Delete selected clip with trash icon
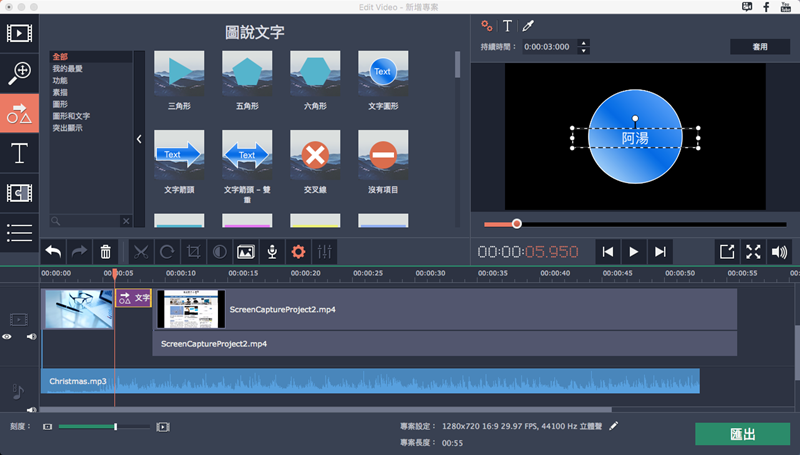This screenshot has width=800, height=455. tap(106, 252)
